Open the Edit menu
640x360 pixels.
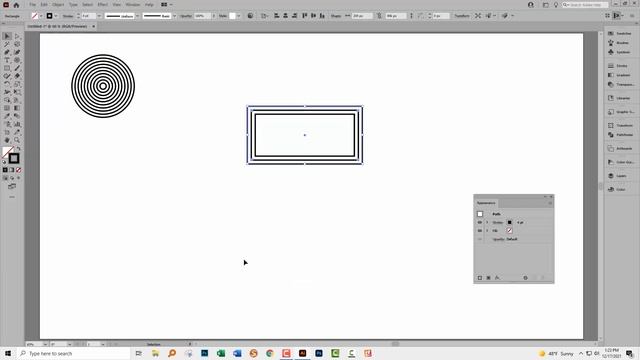click(x=44, y=5)
